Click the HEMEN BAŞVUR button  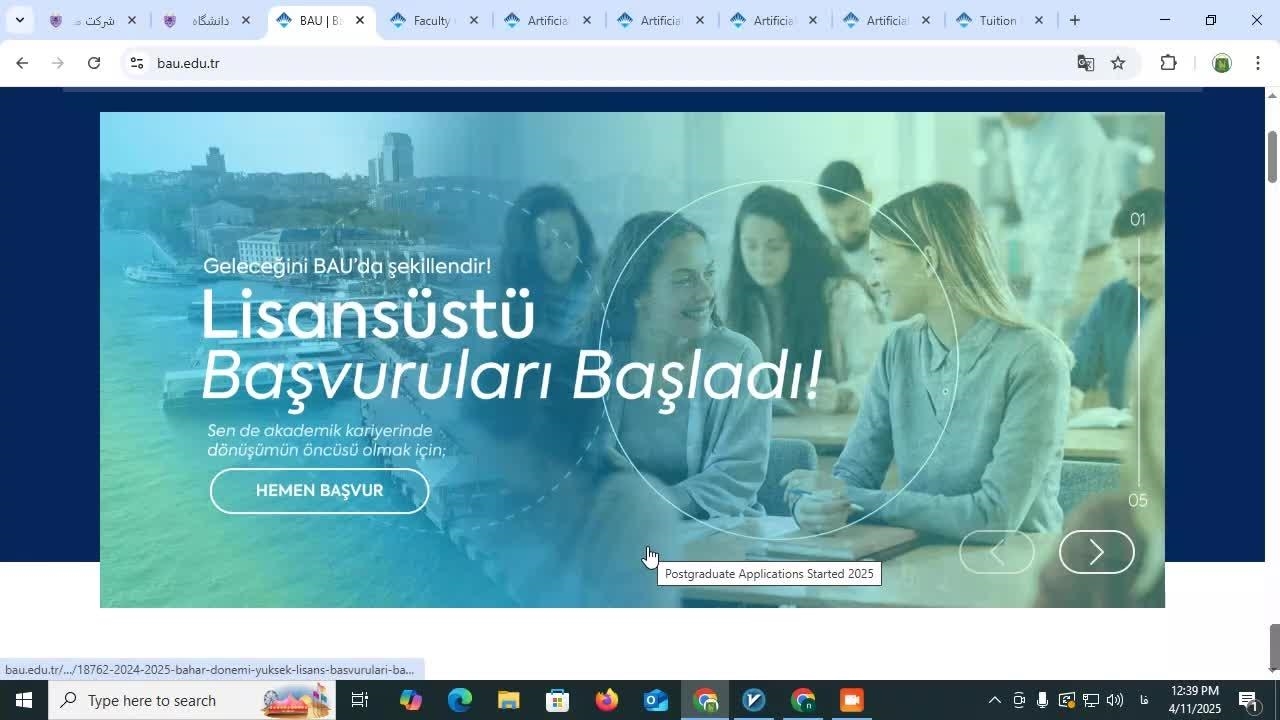click(x=319, y=491)
